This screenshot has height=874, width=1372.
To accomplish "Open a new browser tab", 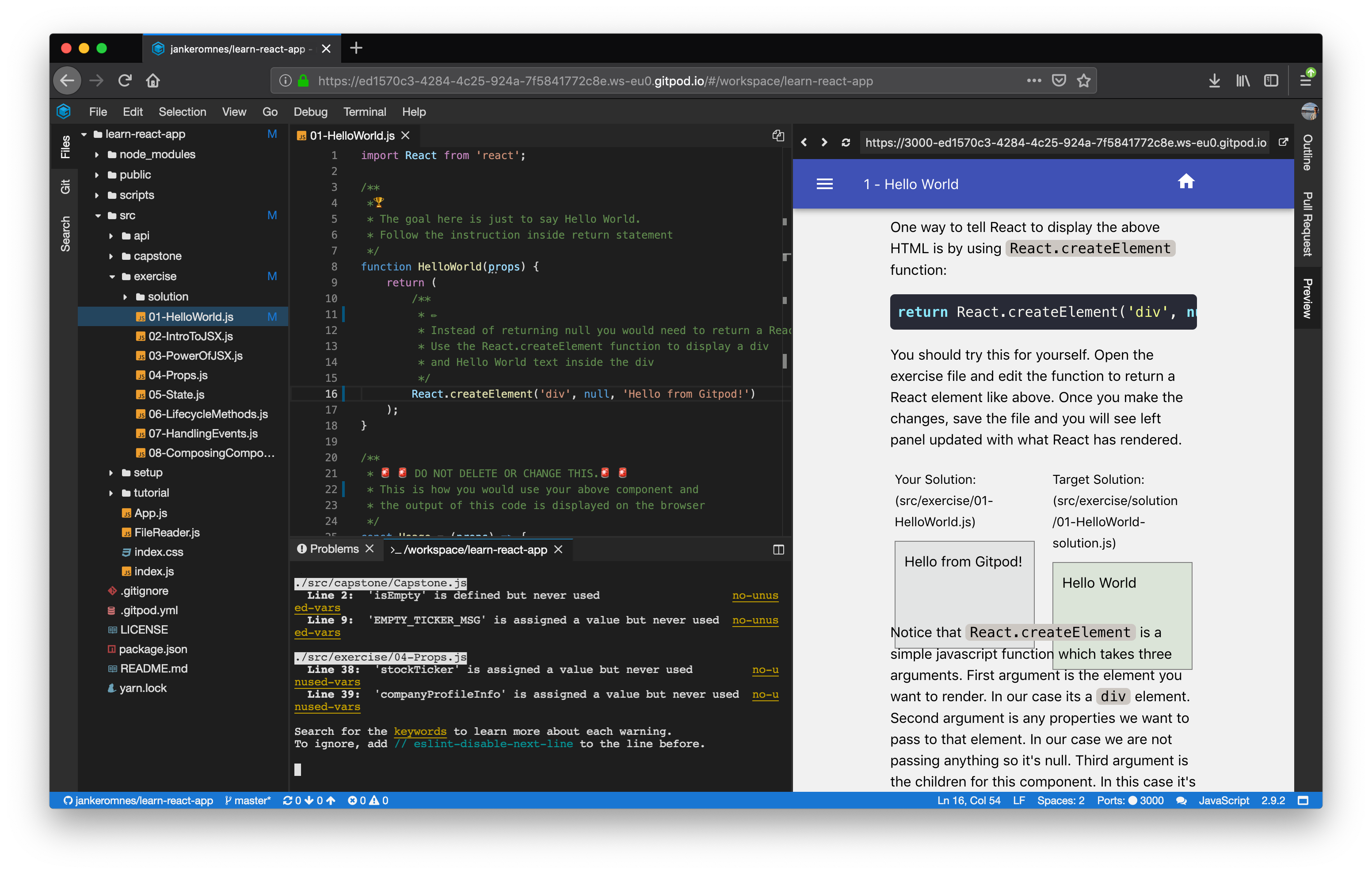I will tap(356, 49).
